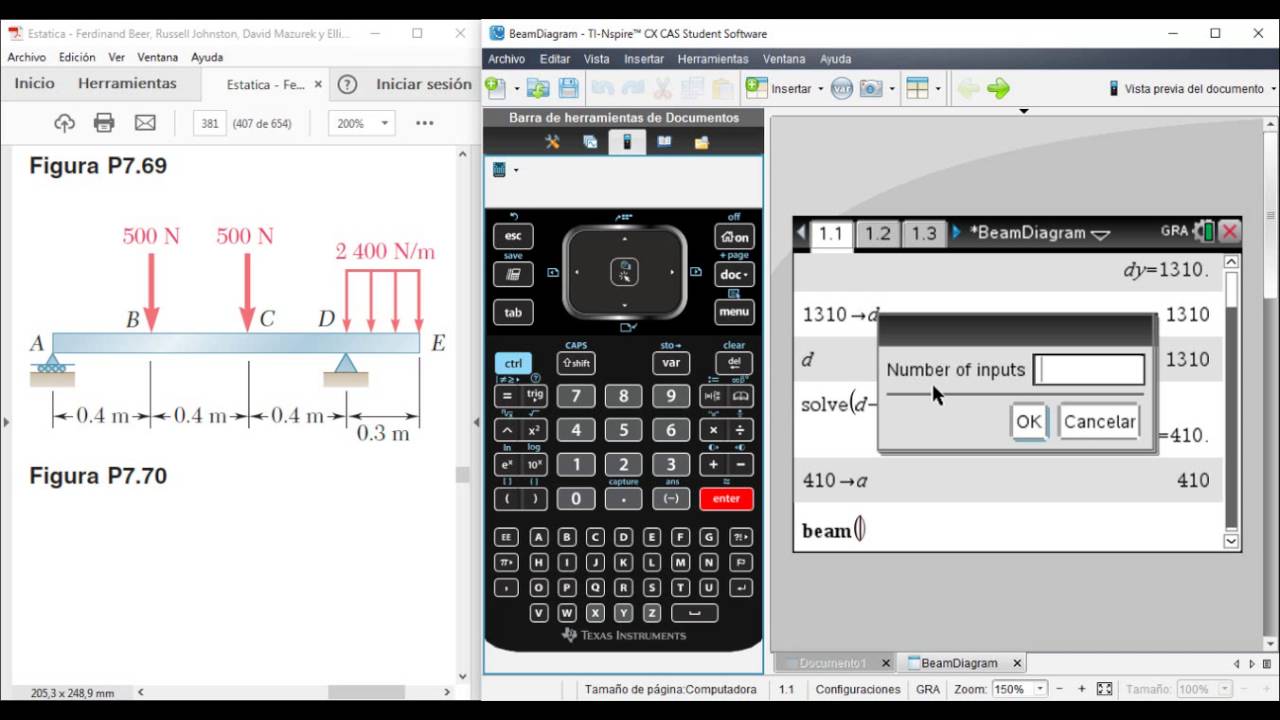This screenshot has height=720, width=1280.
Task: Click the print icon in PDF reader
Action: (x=104, y=123)
